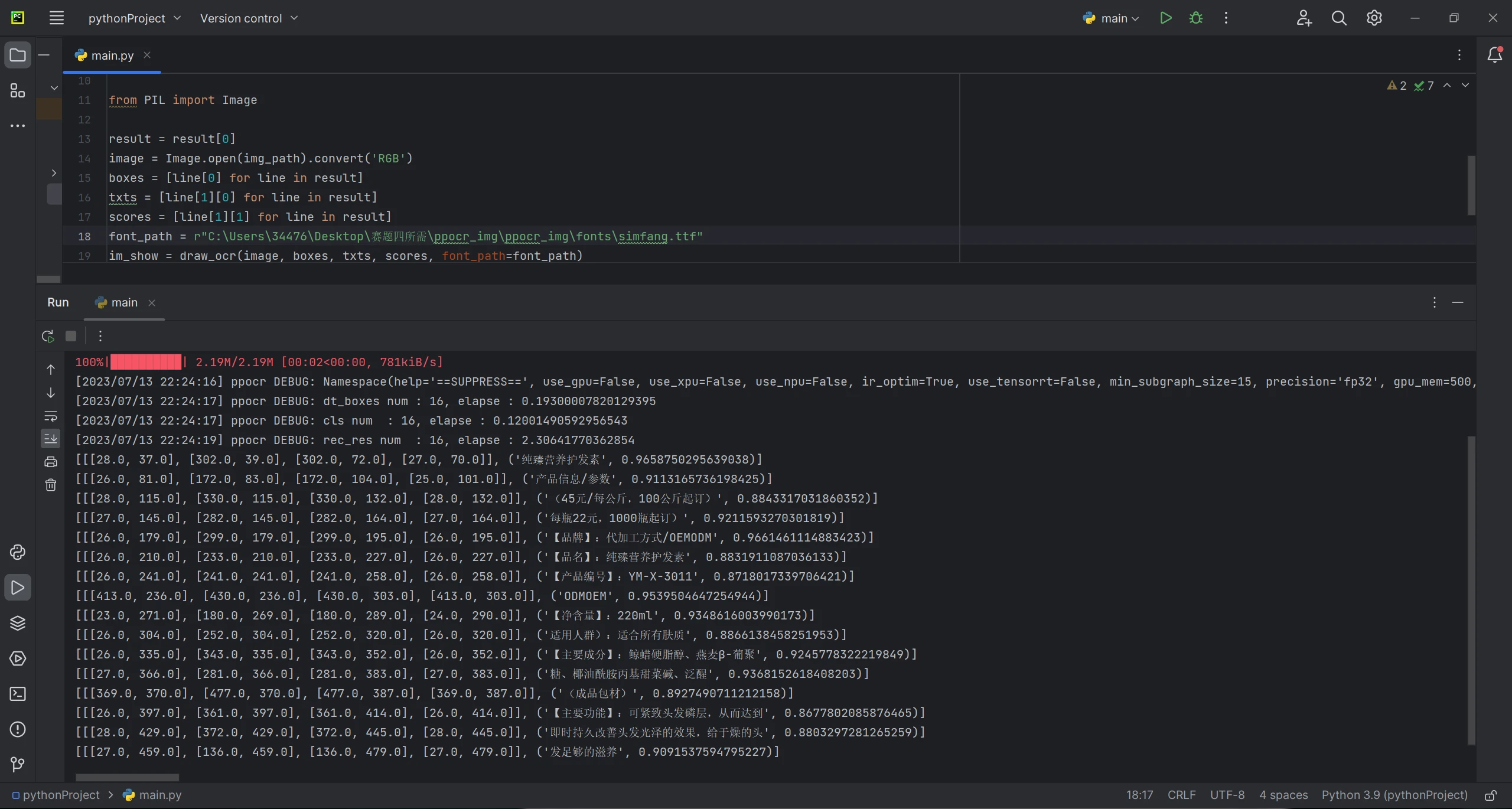Expand the pythonProject dropdown
This screenshot has height=809, width=1512.
[x=134, y=18]
